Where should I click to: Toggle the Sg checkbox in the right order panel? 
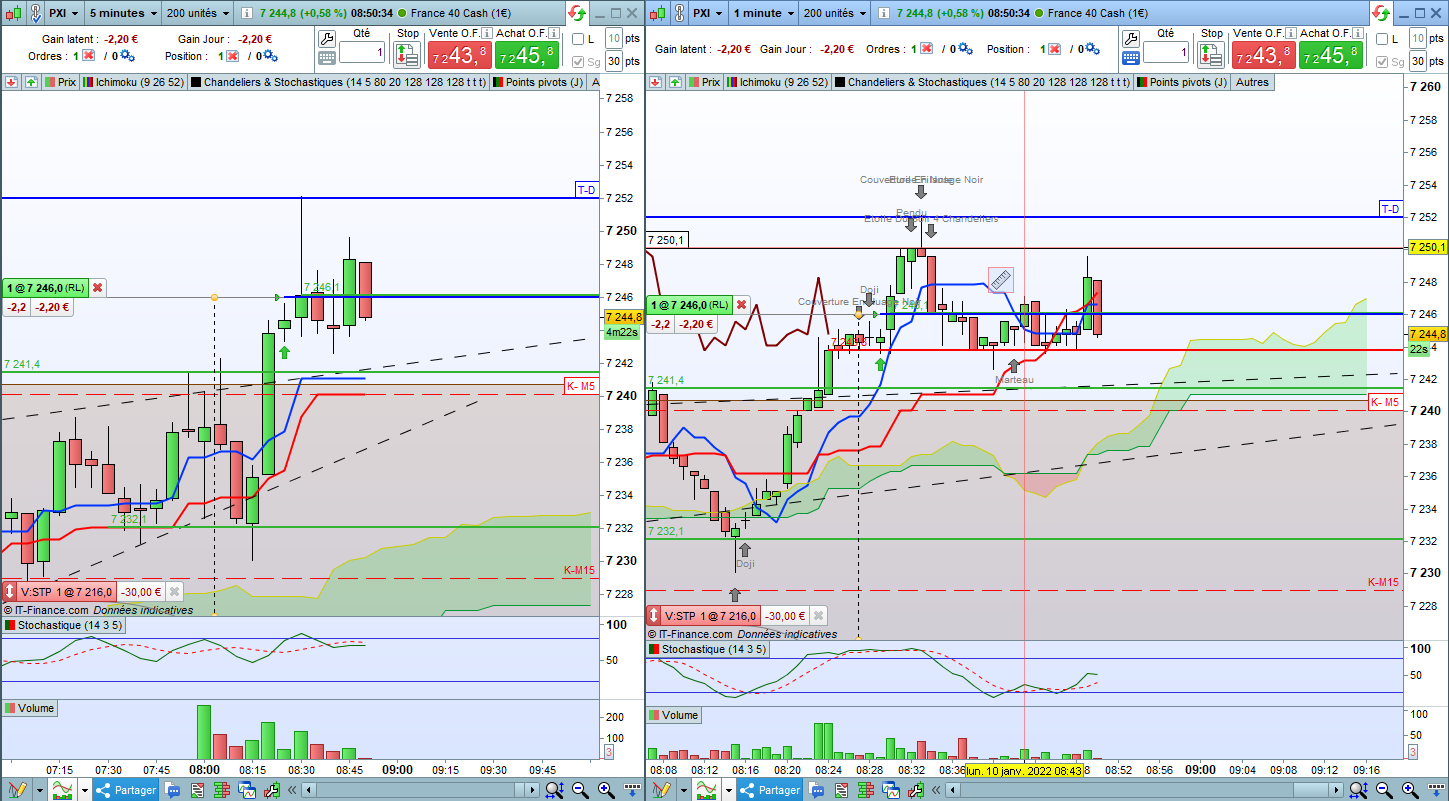click(x=1382, y=61)
